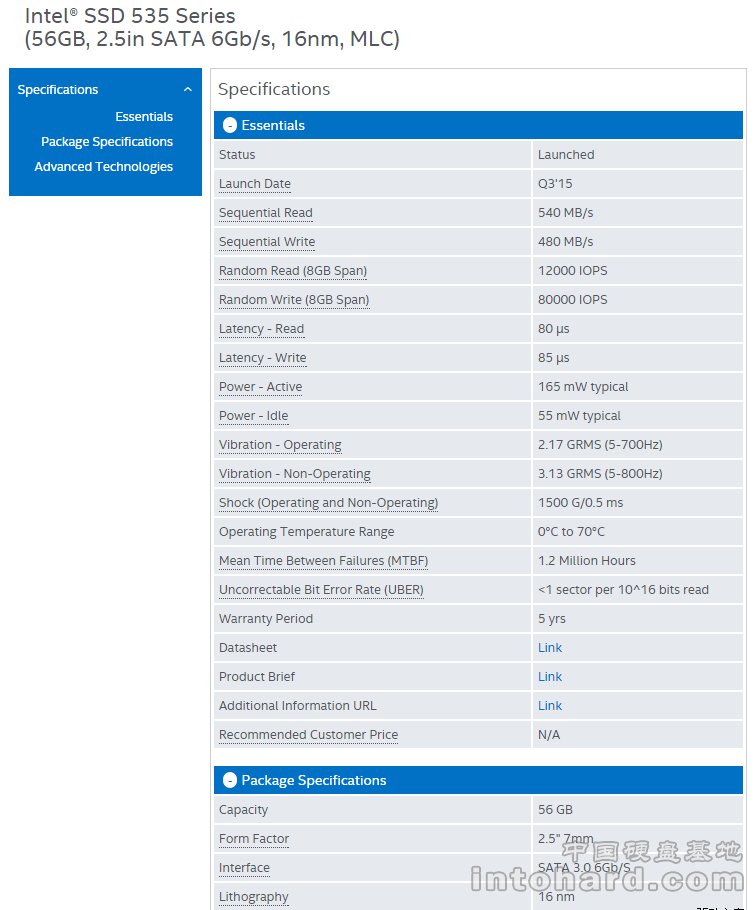754x910 pixels.
Task: Open the Product Brief link
Action: [x=550, y=677]
